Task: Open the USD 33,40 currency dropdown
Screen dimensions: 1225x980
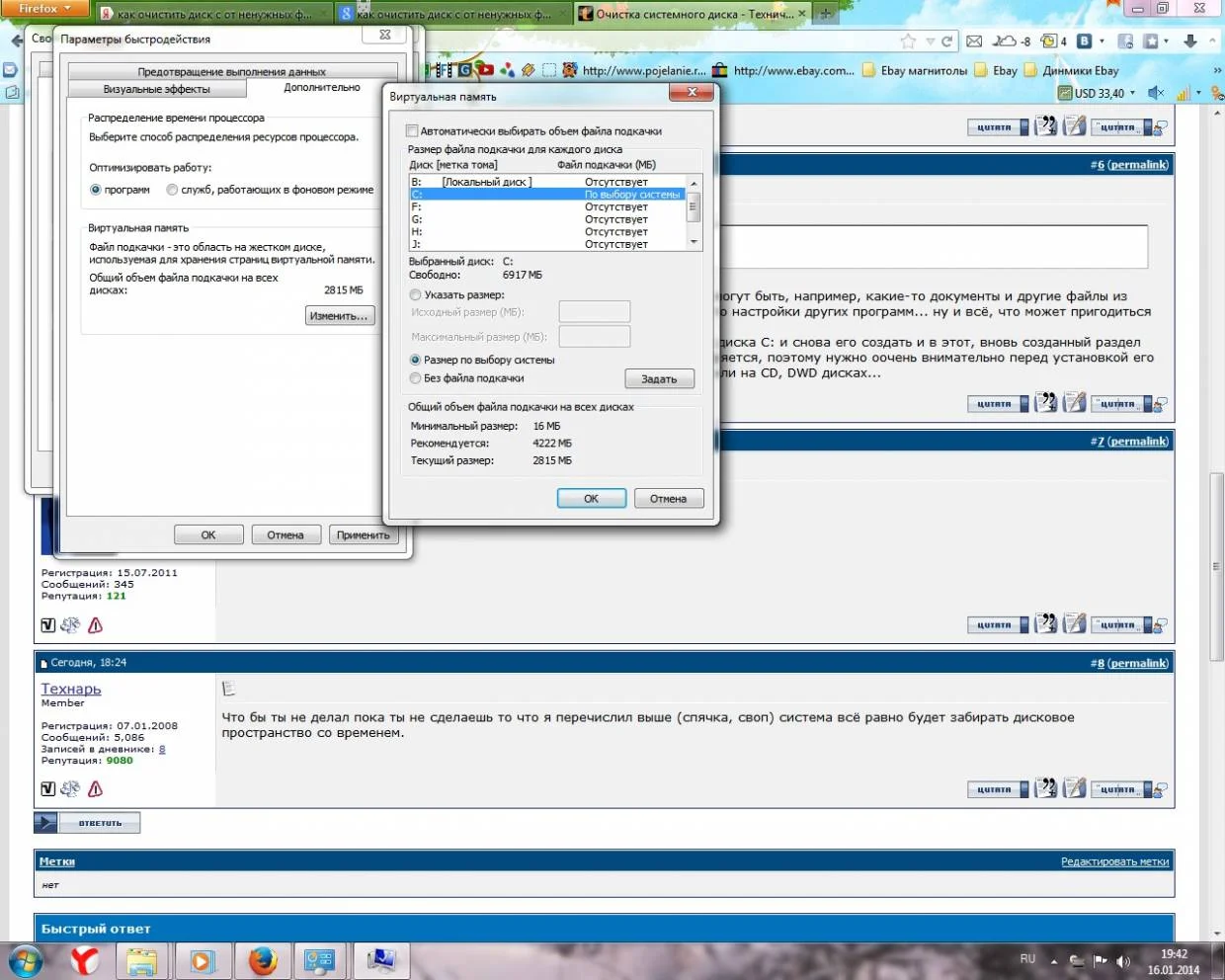Action: point(1097,93)
